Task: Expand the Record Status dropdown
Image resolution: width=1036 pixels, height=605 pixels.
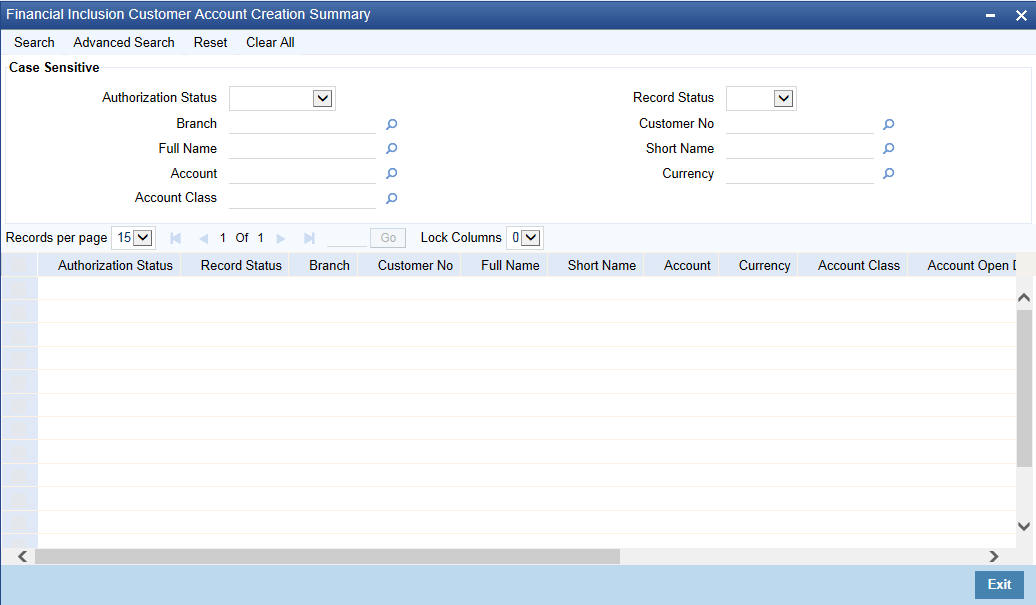Action: pyautogui.click(x=784, y=98)
